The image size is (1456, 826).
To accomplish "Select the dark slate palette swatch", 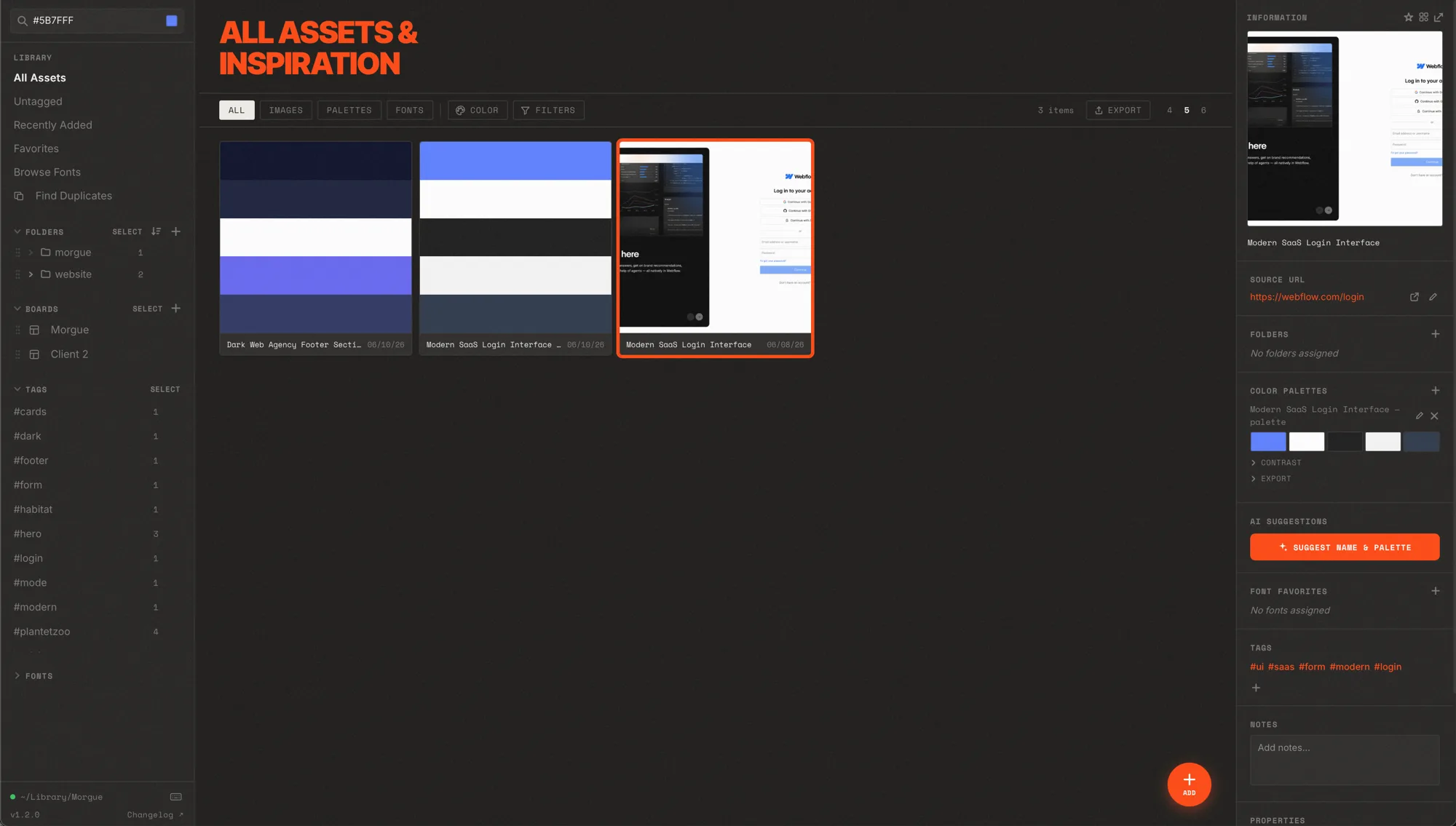I will click(1422, 442).
